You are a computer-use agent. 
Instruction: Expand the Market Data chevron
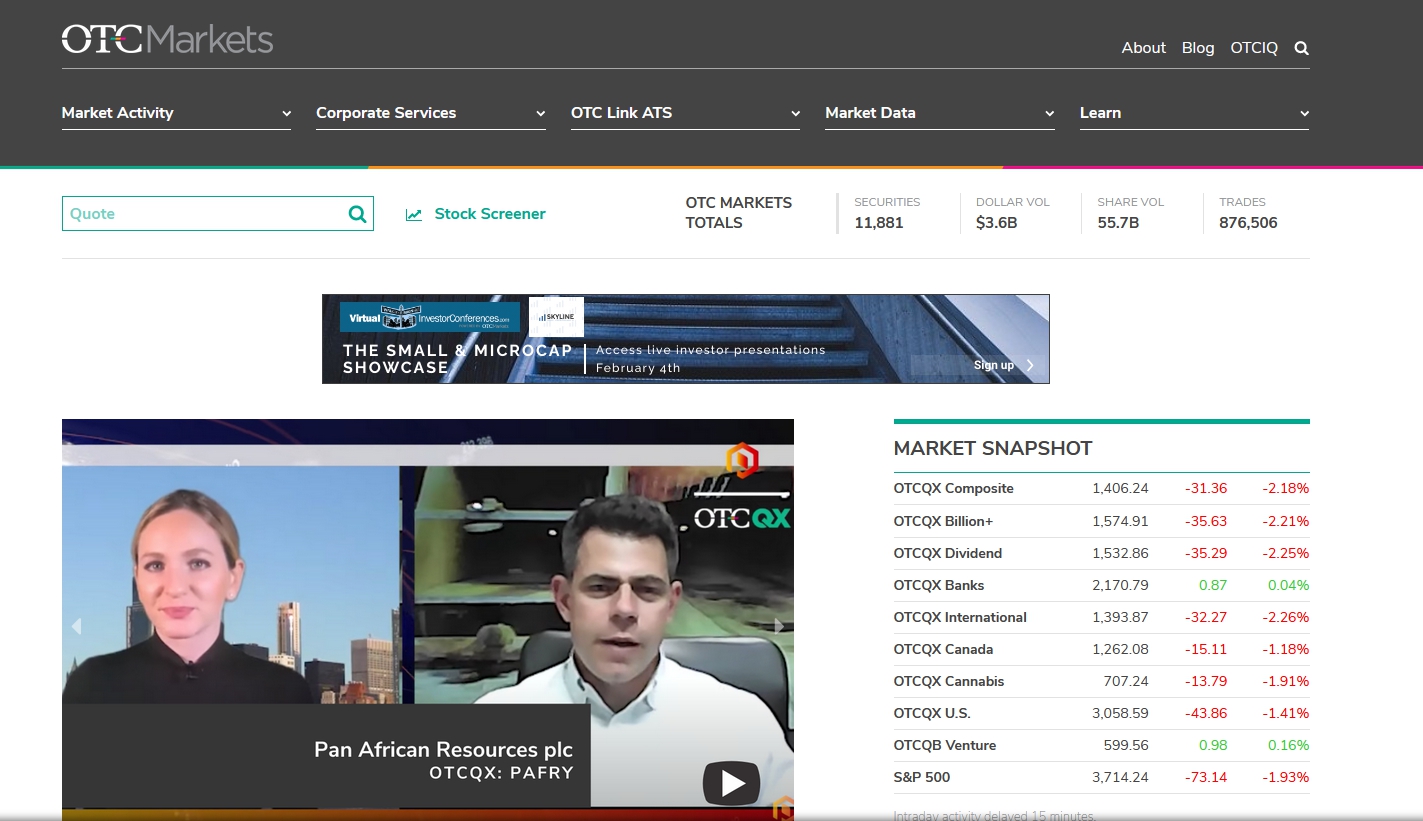point(1049,114)
